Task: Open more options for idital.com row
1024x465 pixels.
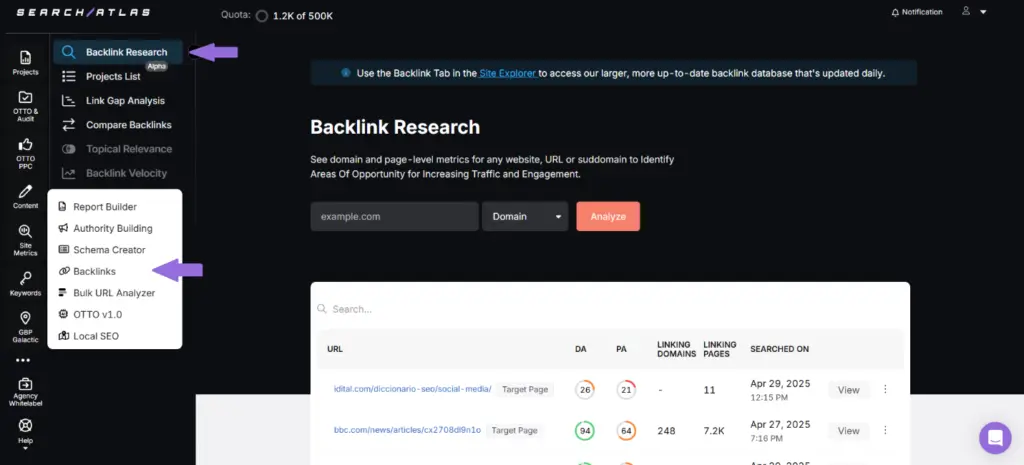Action: coord(886,389)
